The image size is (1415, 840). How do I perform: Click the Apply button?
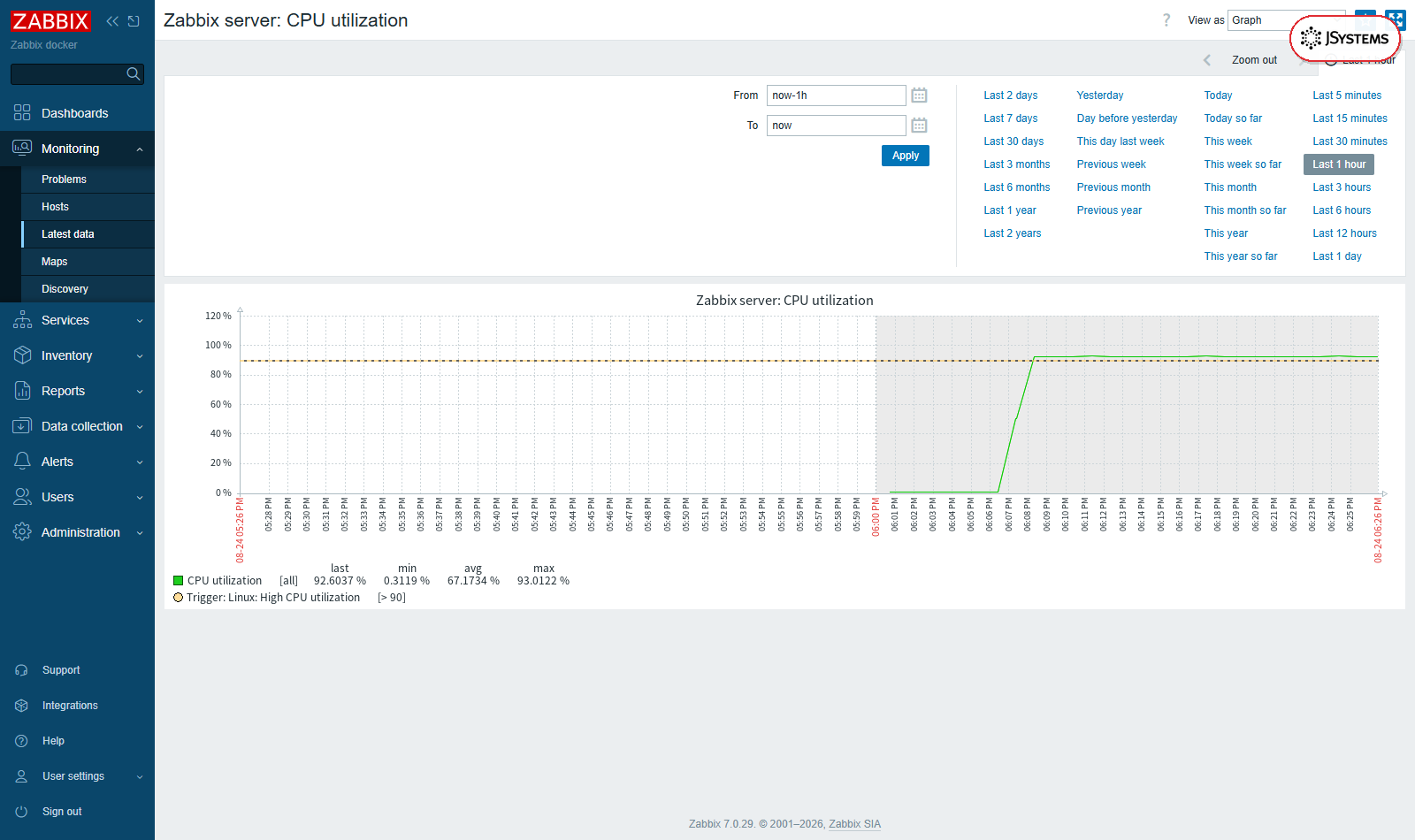905,156
